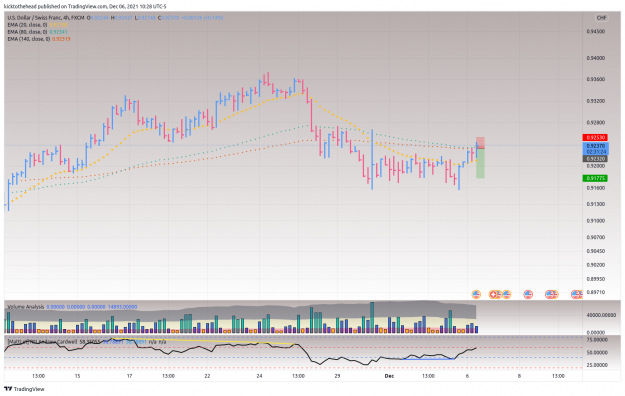The width and height of the screenshot is (625, 396).
Task: Select the EMA (80, close, 0) legend
Action: (27, 32)
